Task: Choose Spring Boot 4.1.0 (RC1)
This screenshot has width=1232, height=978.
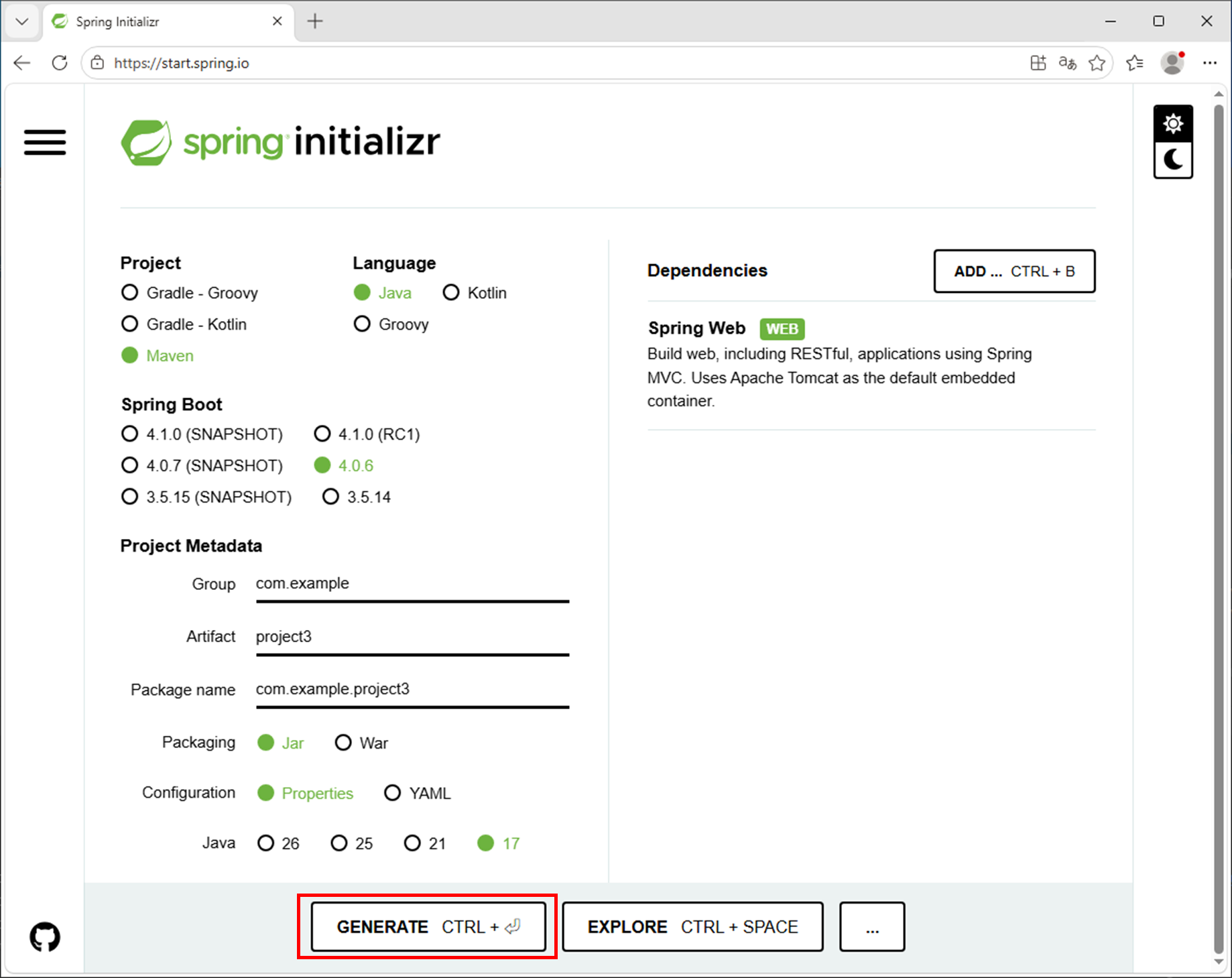Action: click(367, 434)
